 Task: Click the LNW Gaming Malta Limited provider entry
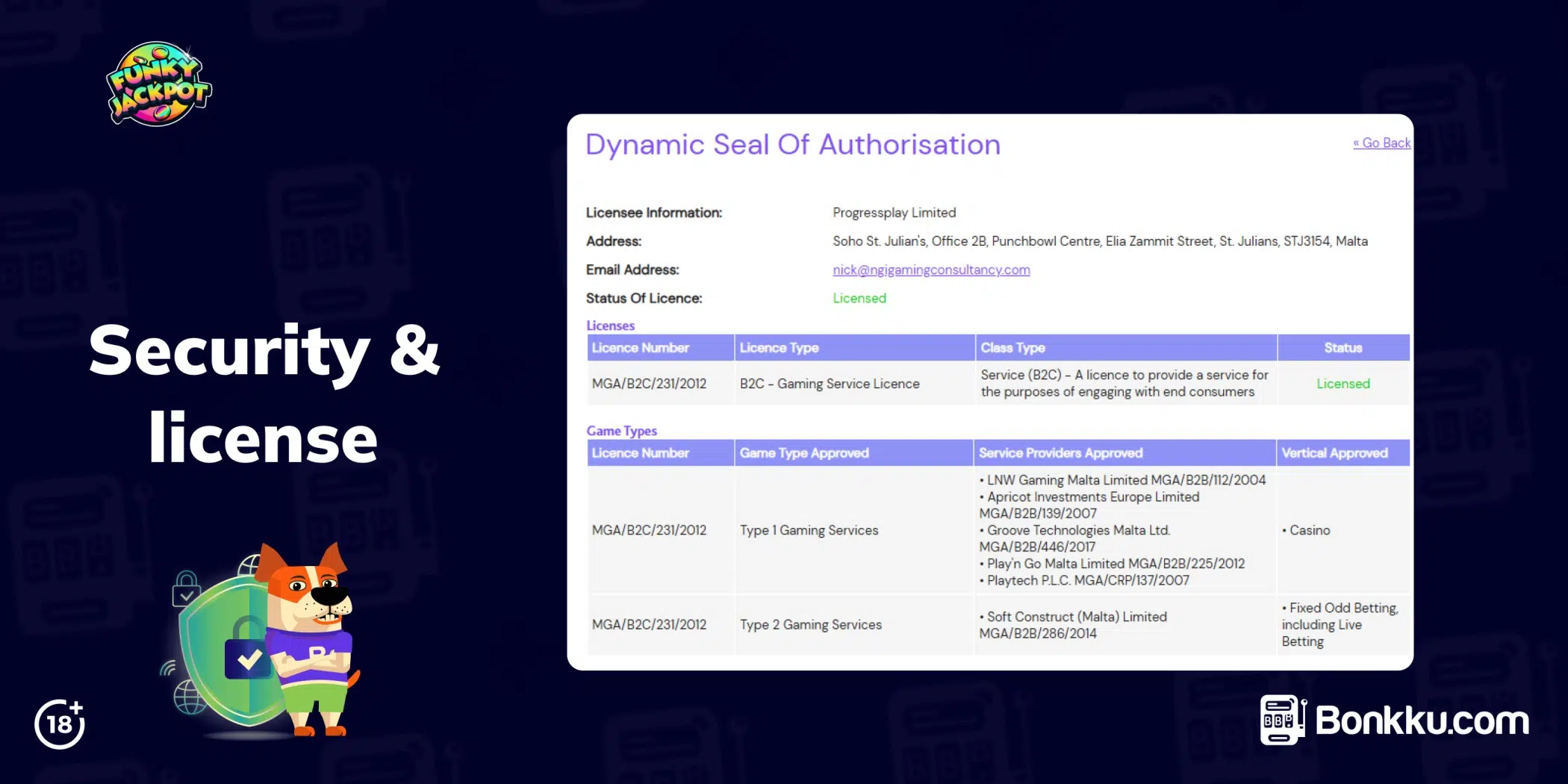pyautogui.click(x=1123, y=480)
